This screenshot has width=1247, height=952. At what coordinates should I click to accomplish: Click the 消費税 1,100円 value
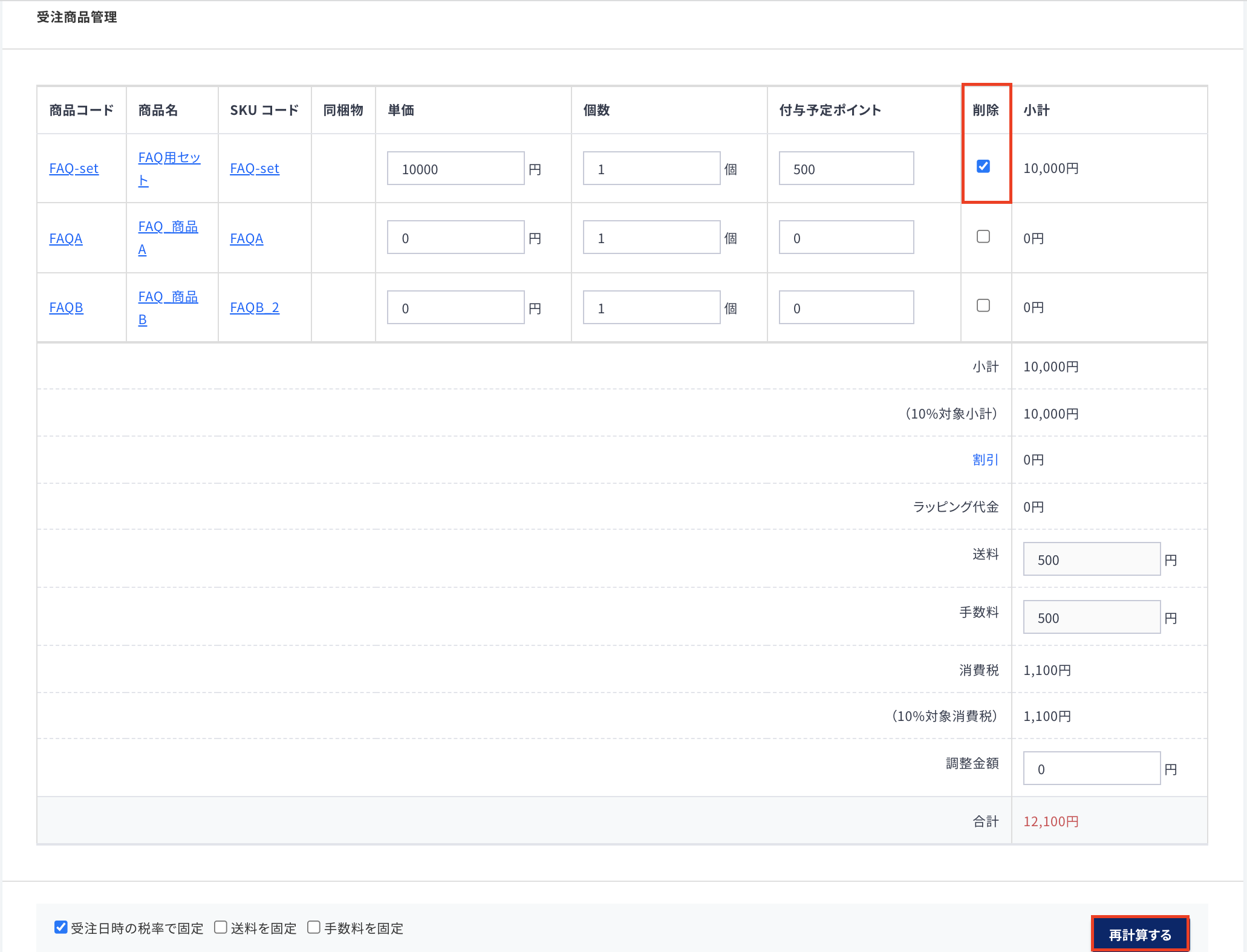click(1047, 670)
